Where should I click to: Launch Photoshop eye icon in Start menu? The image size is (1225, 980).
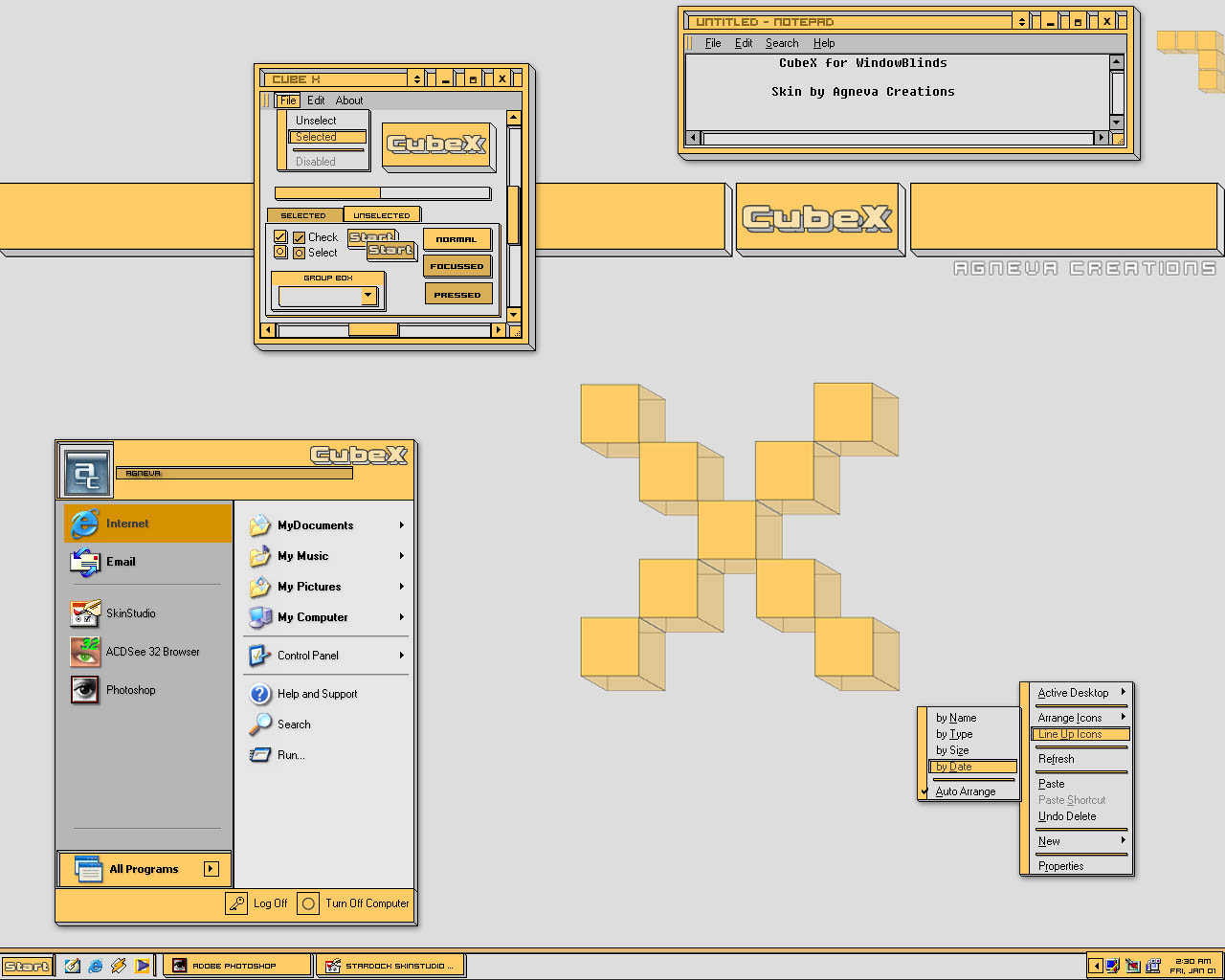pos(85,690)
